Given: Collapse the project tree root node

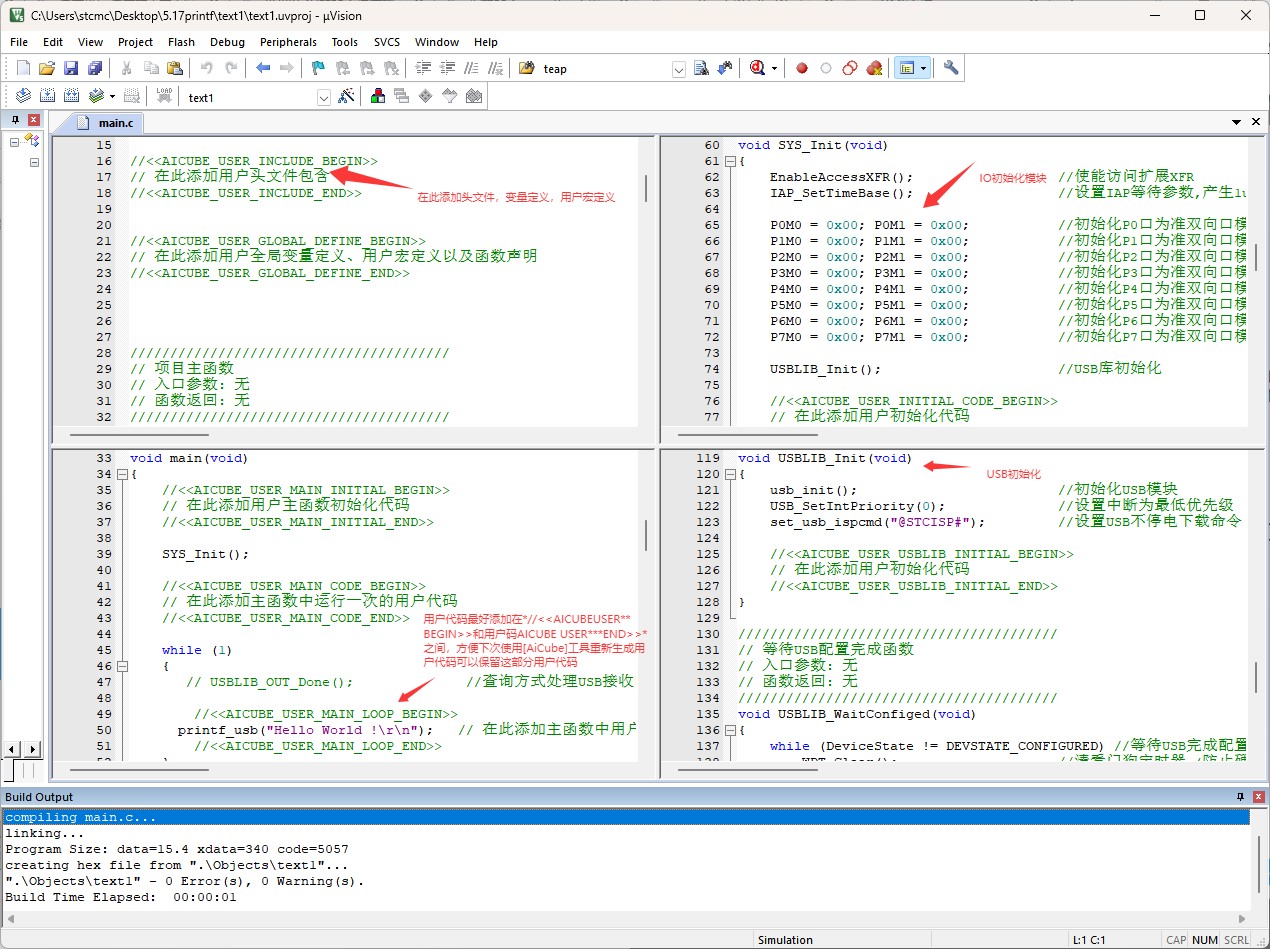Looking at the screenshot, I should 15,142.
